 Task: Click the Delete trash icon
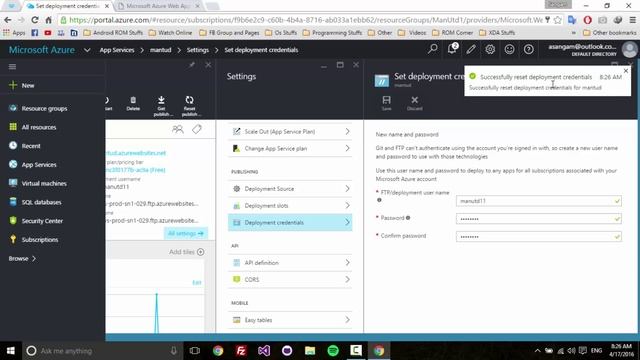(133, 104)
